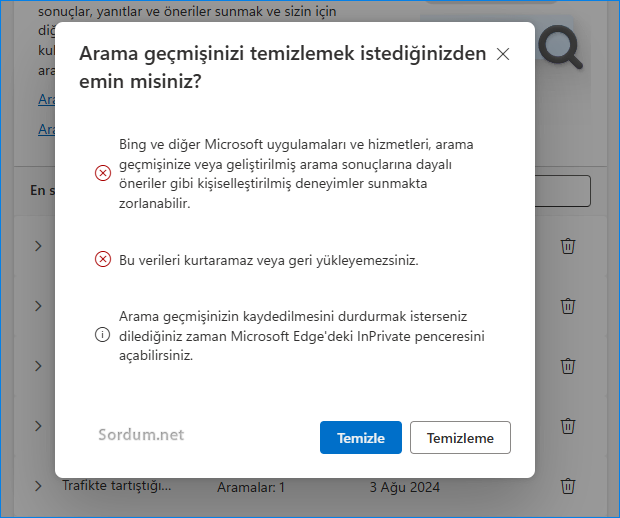
Task: Click the warning 'Bu verileri kurtaramaz veya geri yükleyemezsiniz.'
Action: pos(268,260)
